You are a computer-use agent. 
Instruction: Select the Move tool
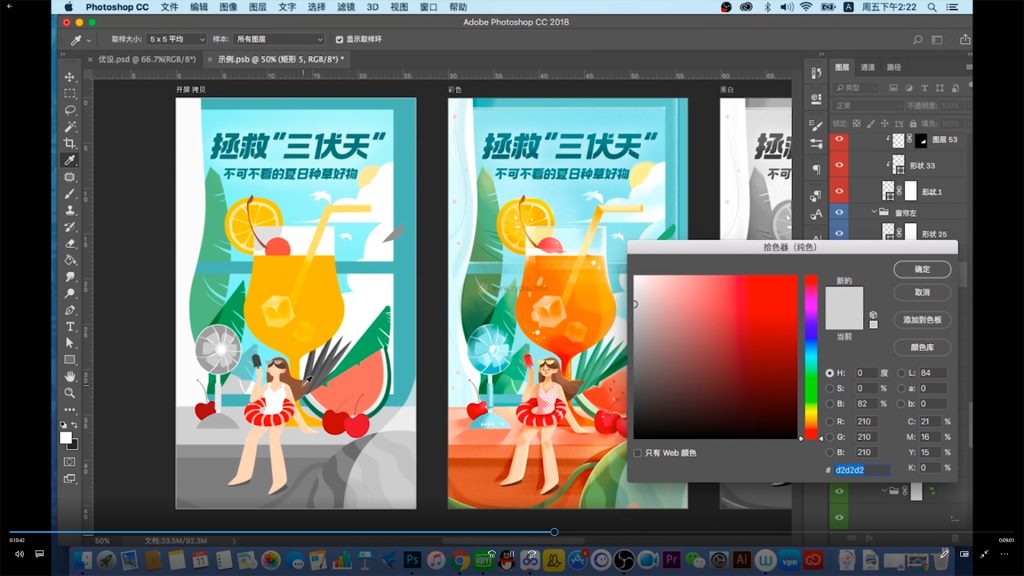pyautogui.click(x=70, y=77)
